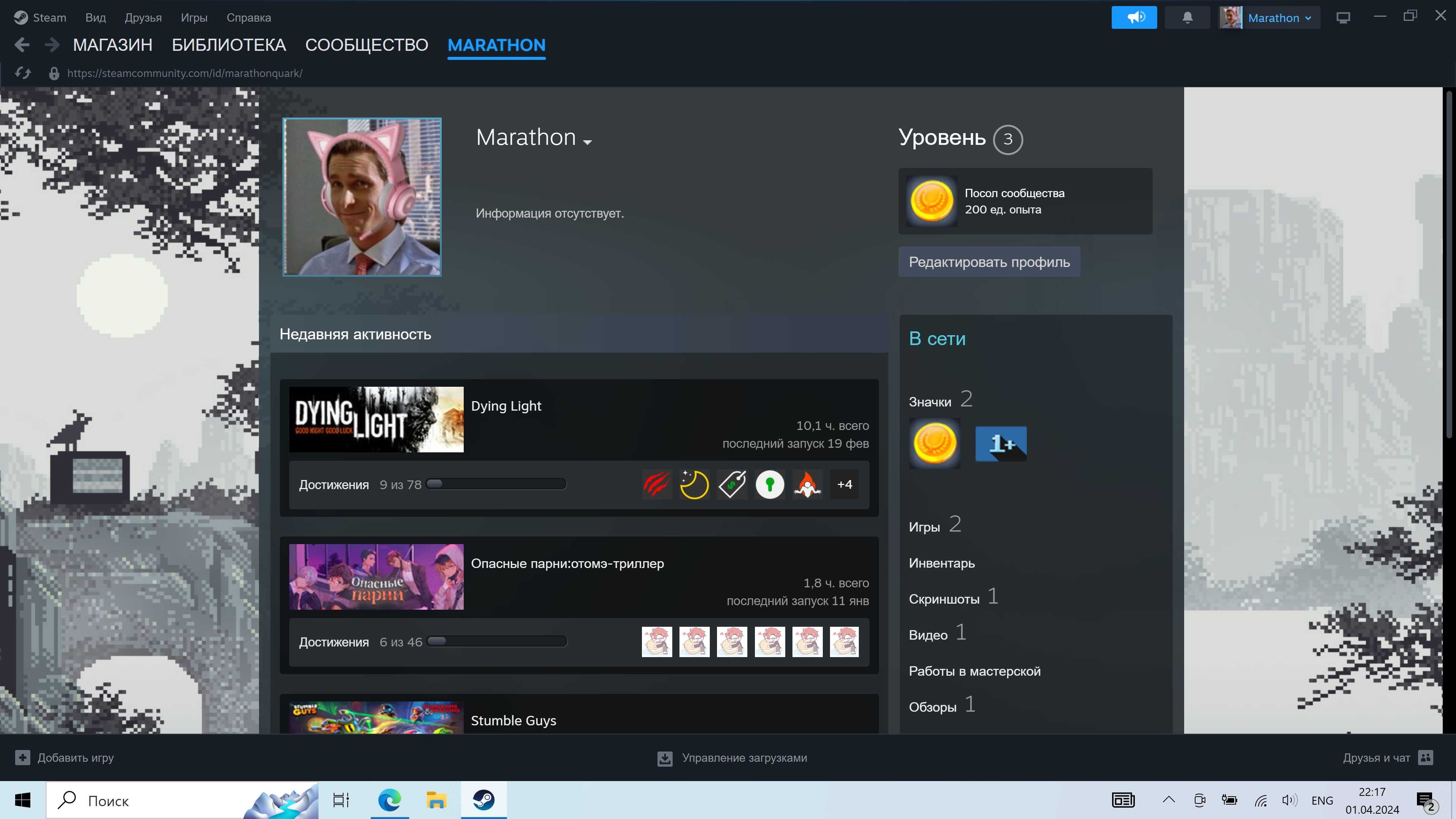Reload the page with refresh icon

(23, 73)
